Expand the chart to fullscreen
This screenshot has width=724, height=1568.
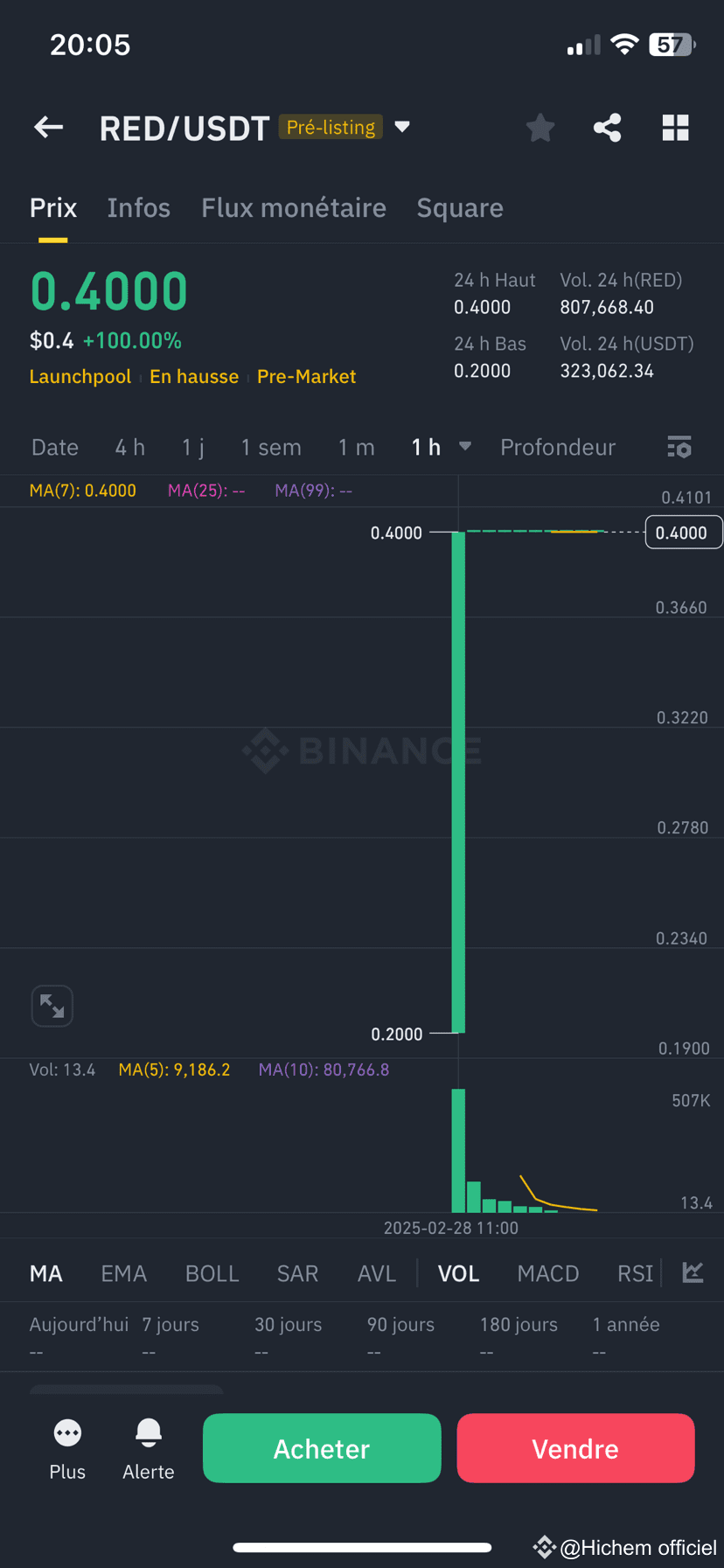point(52,1006)
